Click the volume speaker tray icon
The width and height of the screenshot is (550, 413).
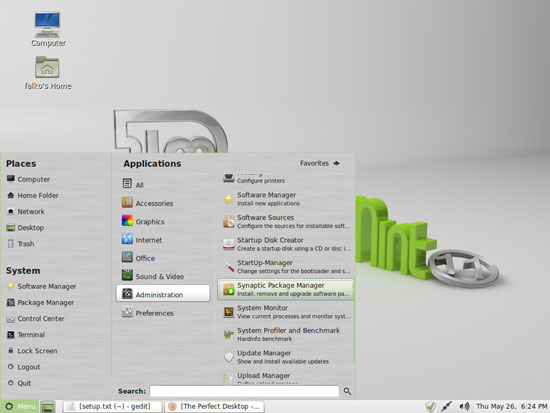tap(464, 406)
